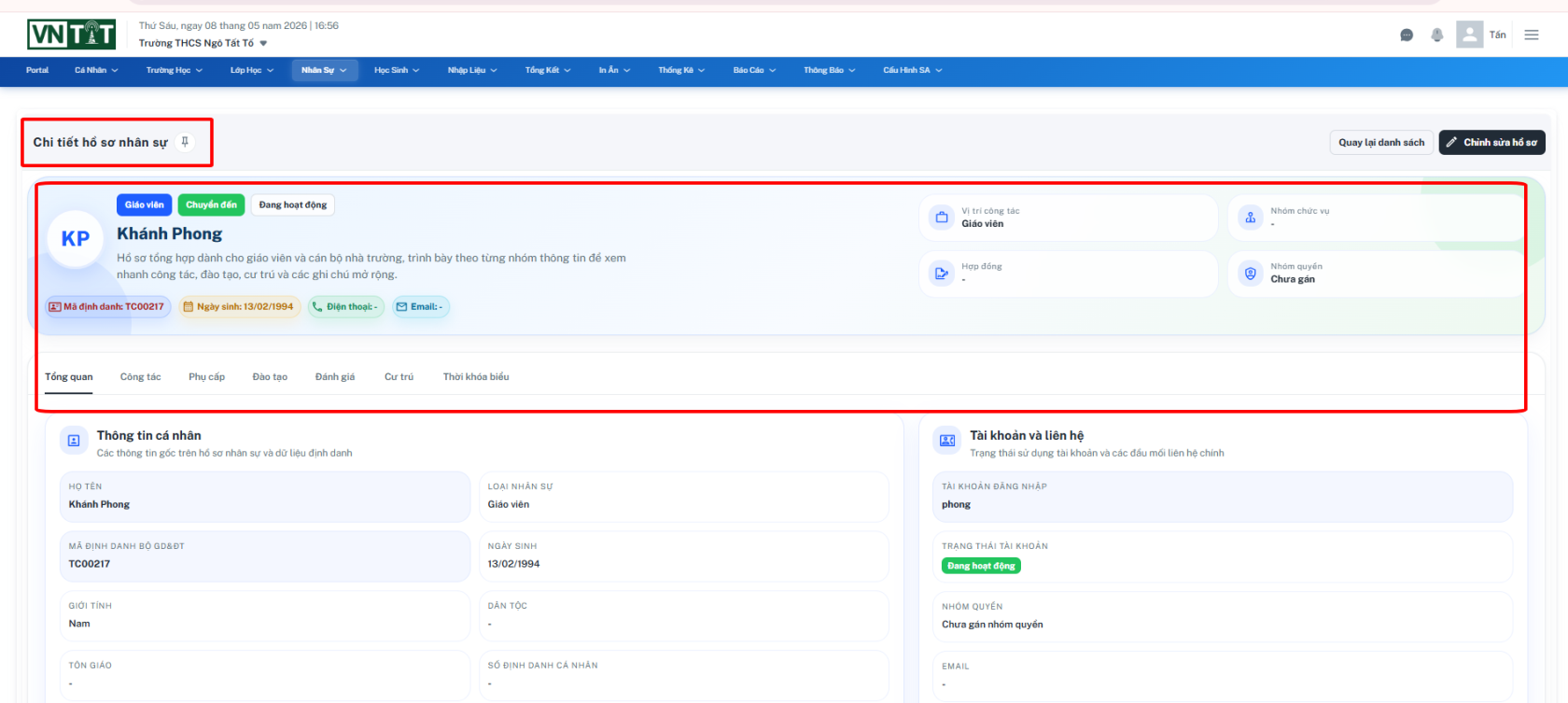
Task: Click the KP avatar circle
Action: click(76, 238)
